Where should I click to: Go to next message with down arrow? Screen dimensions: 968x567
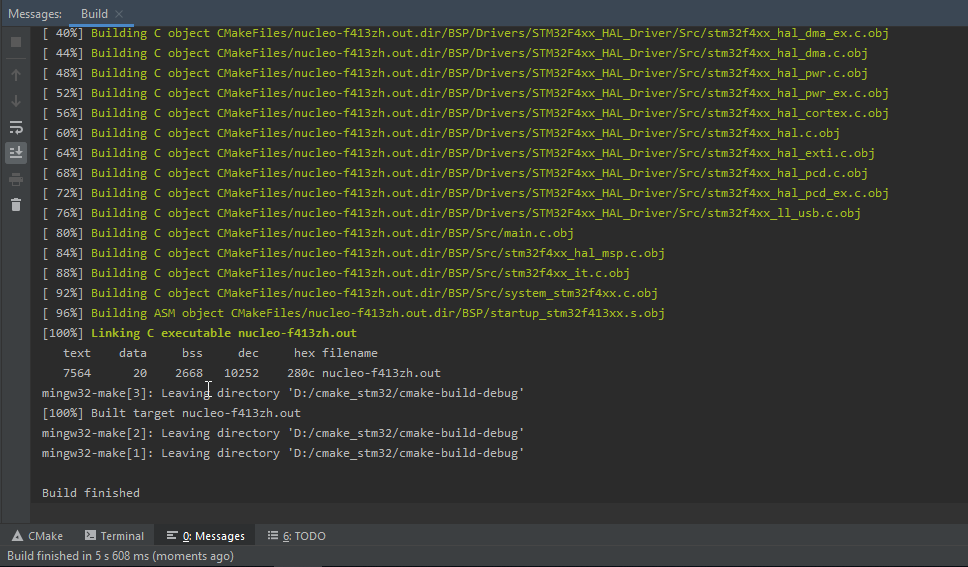(16, 101)
